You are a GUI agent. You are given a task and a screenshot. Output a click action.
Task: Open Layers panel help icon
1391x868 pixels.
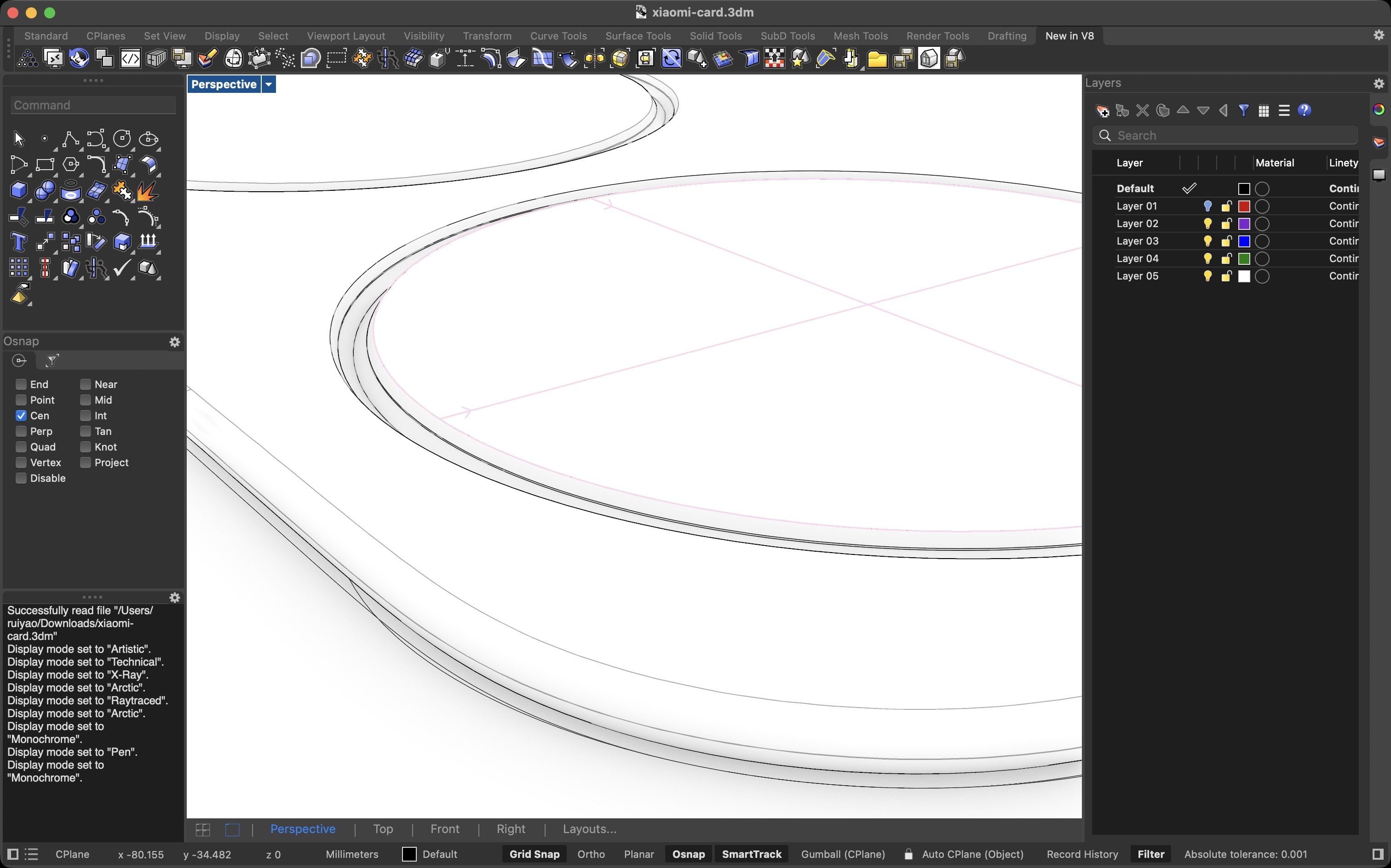(1304, 111)
